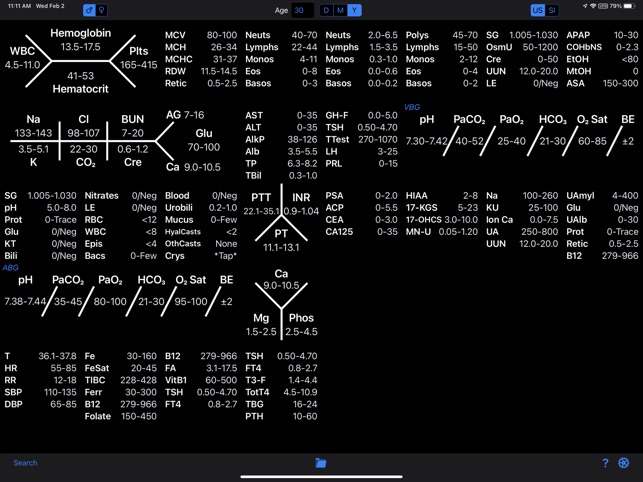Switch age unit to Years (Y)

[354, 10]
